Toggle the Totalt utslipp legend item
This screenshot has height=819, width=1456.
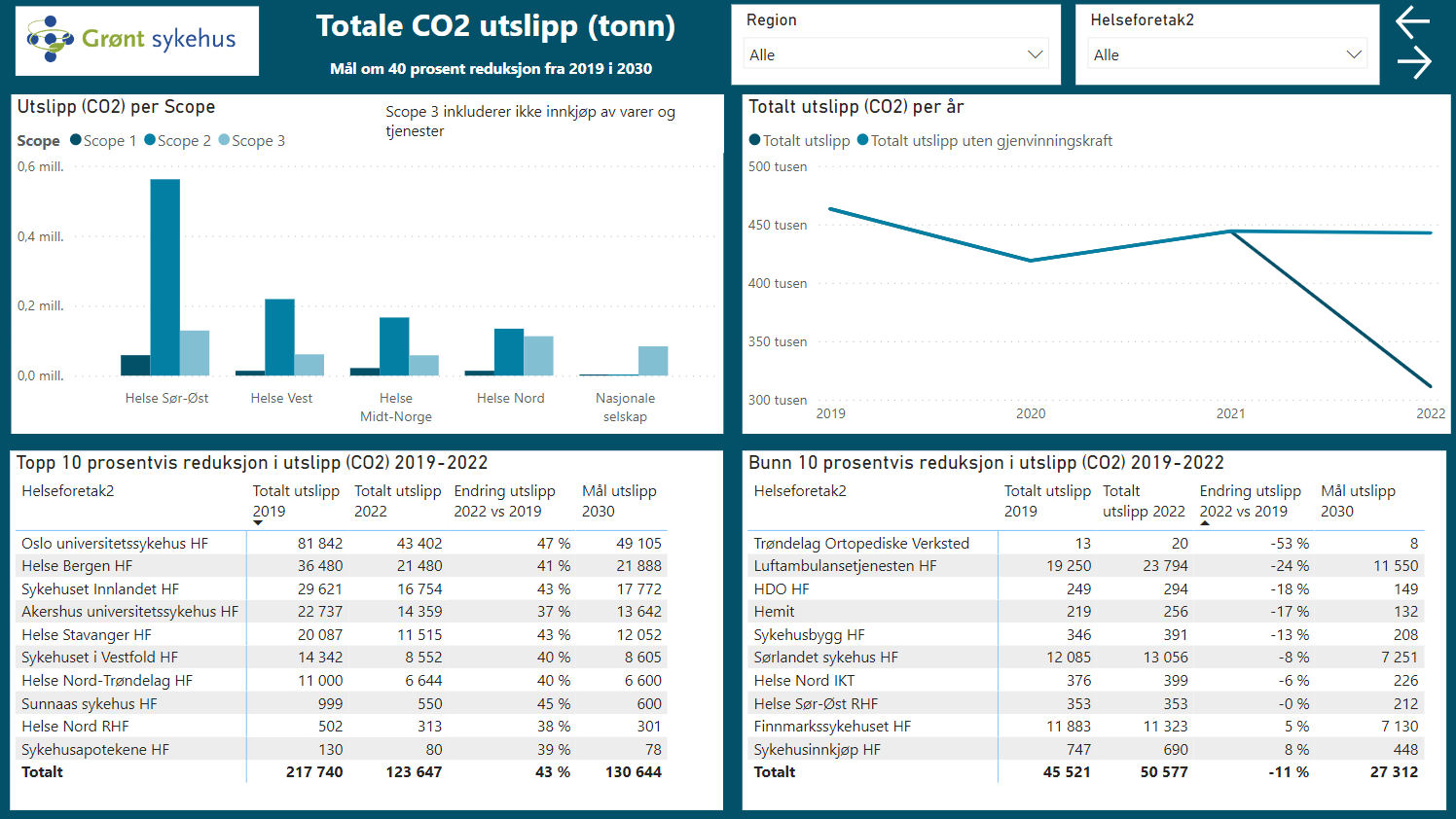coord(798,140)
